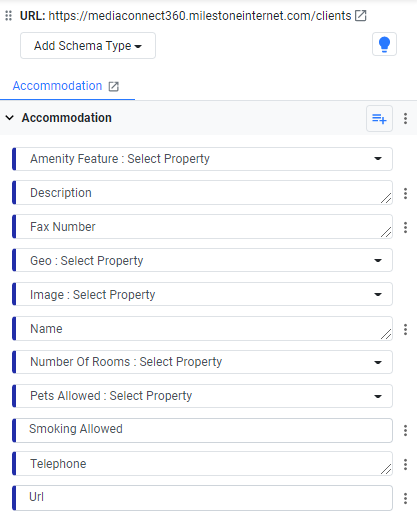The image size is (417, 532).
Task: Click the drag handle icon beside URL
Action: pyautogui.click(x=9, y=16)
